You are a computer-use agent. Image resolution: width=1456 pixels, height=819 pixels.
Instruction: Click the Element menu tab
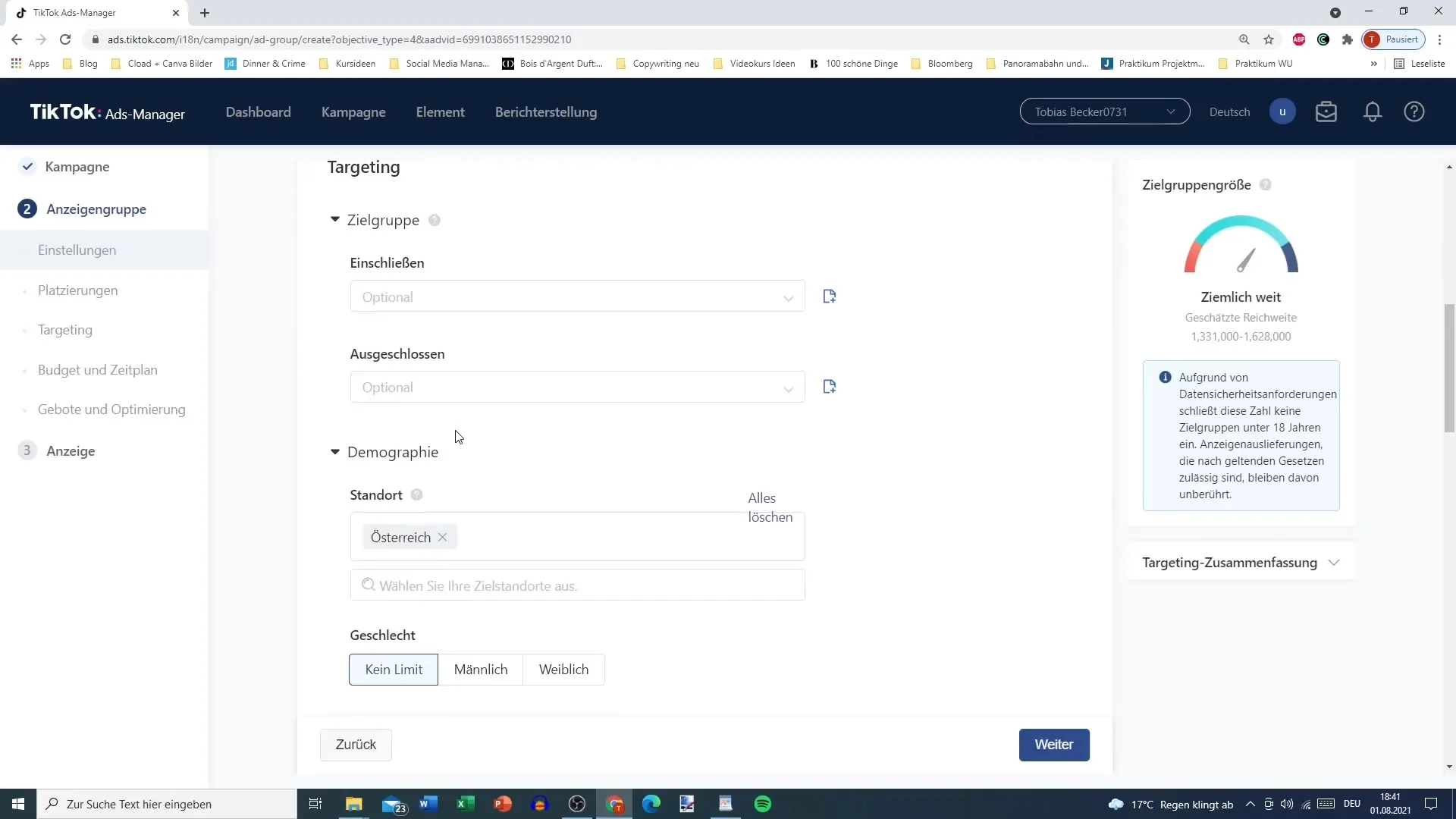pos(440,112)
